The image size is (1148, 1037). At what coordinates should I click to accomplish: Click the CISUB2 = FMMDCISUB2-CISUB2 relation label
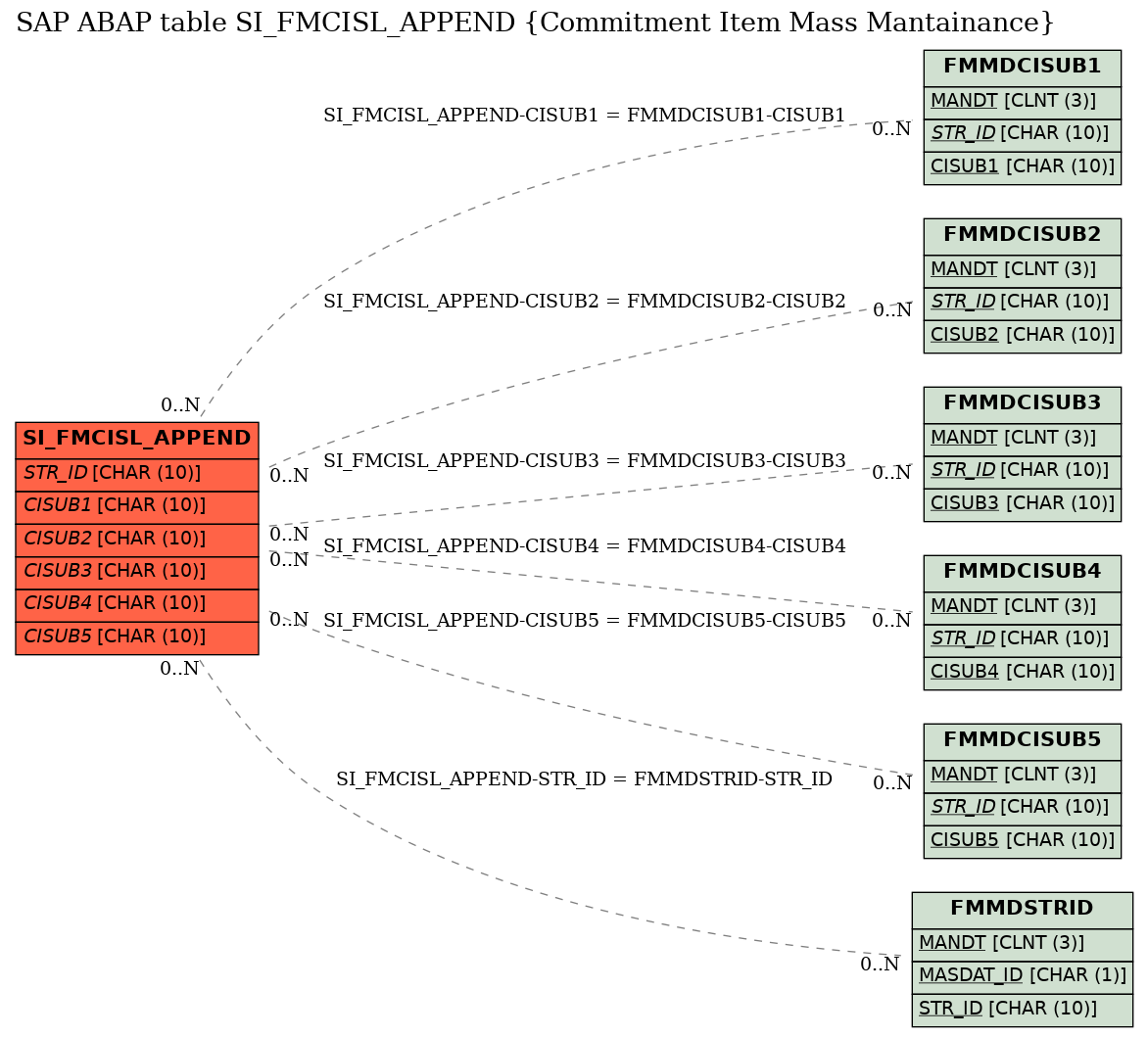584,301
